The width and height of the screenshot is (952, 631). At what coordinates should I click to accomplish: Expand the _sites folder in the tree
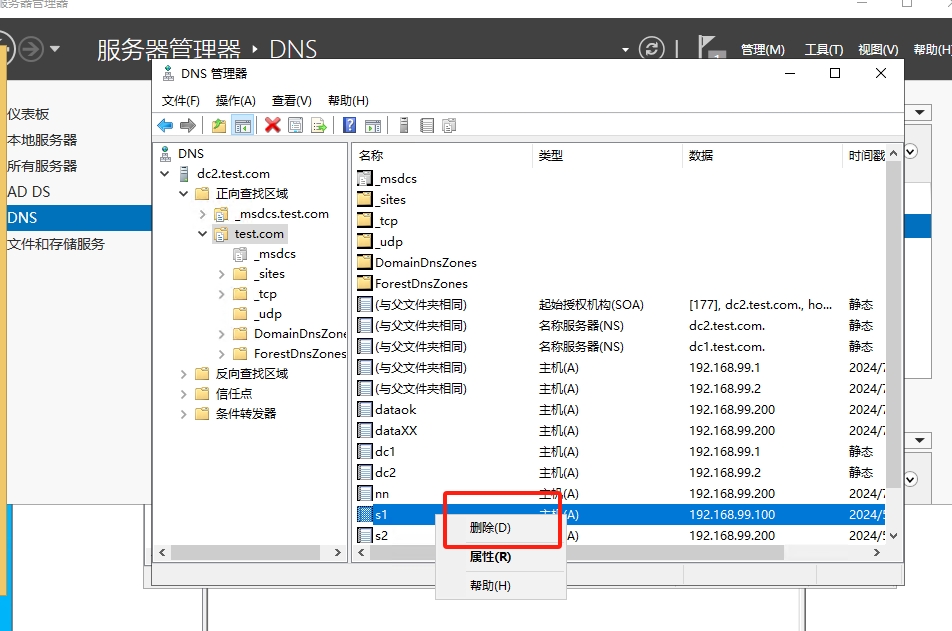pyautogui.click(x=222, y=274)
